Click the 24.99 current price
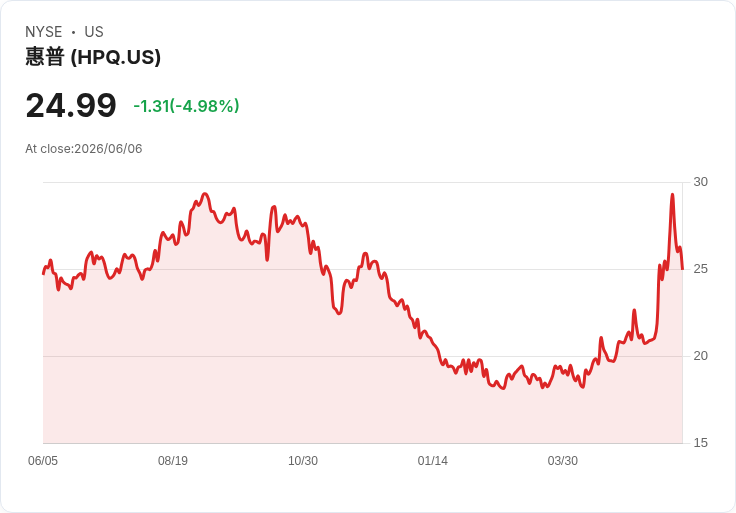Viewport: 736px width, 513px height. pyautogui.click(x=71, y=105)
